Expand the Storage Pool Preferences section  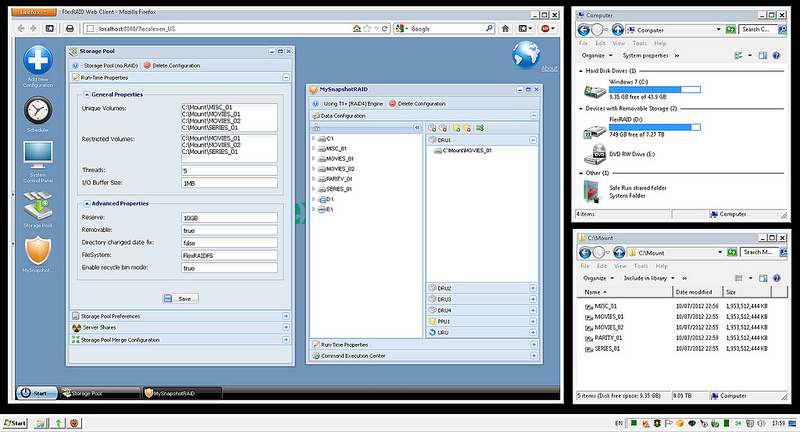286,316
